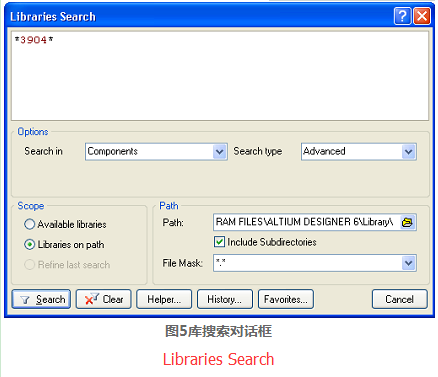Open the File Mask dropdown arrow
The image size is (438, 377).
pyautogui.click(x=408, y=263)
